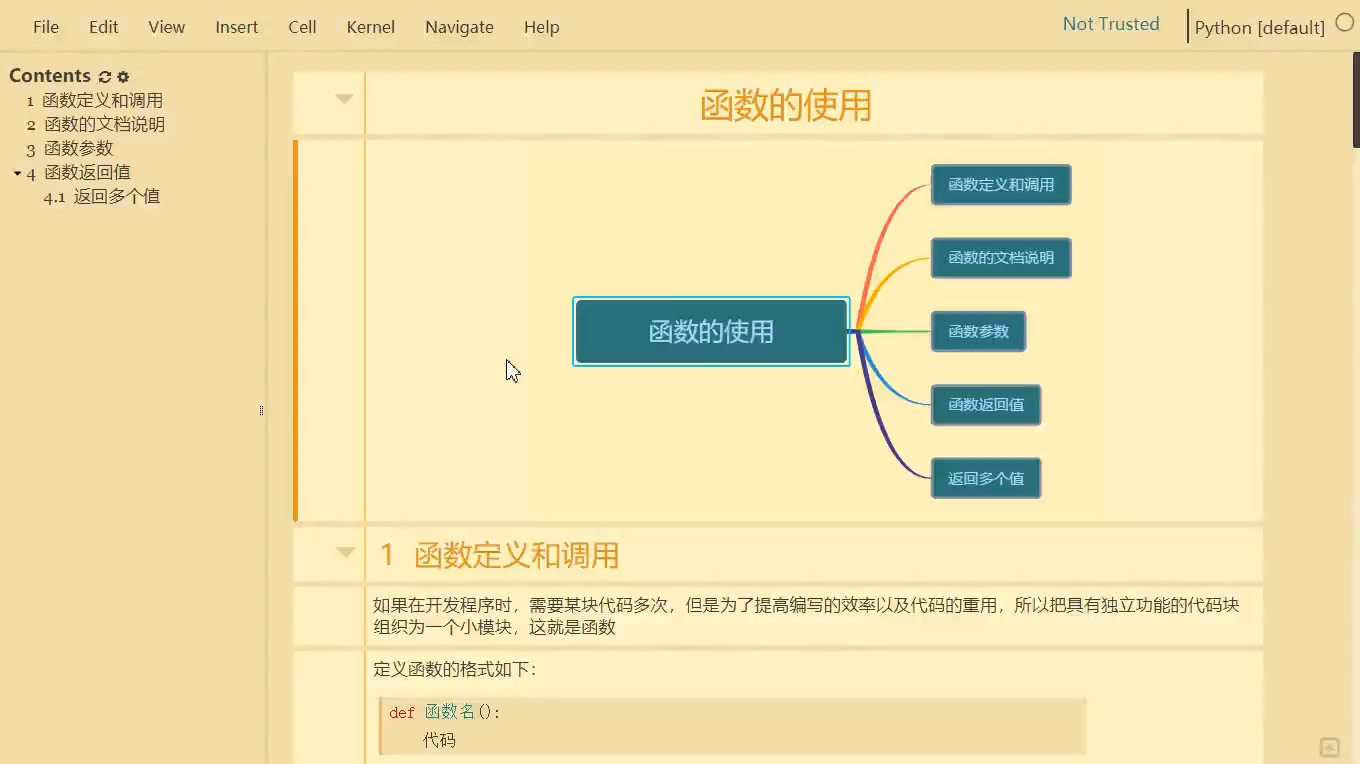Open table of contents settings gear
Viewport: 1360px width, 764px height.
coord(123,76)
